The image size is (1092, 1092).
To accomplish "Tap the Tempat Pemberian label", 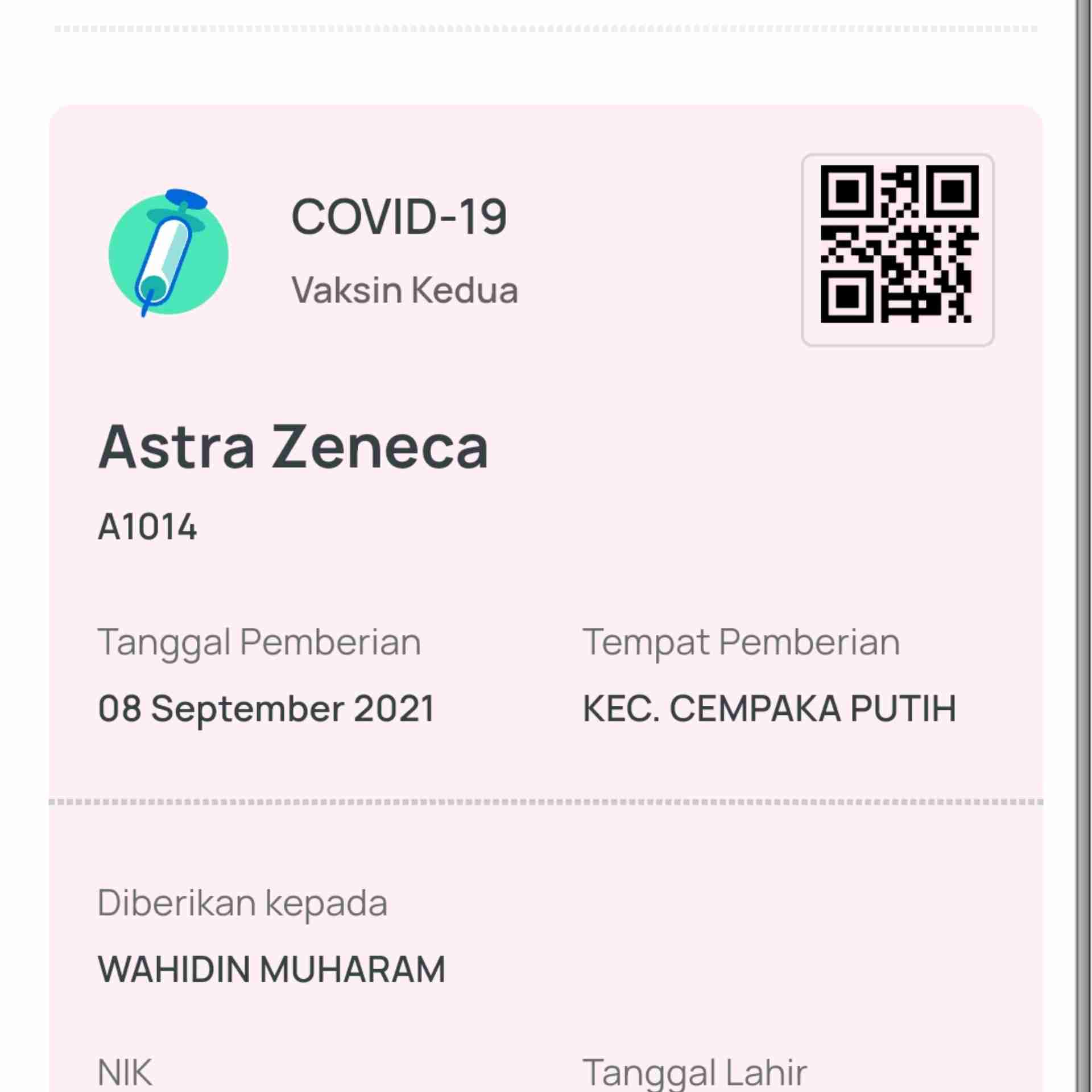I will click(x=741, y=643).
